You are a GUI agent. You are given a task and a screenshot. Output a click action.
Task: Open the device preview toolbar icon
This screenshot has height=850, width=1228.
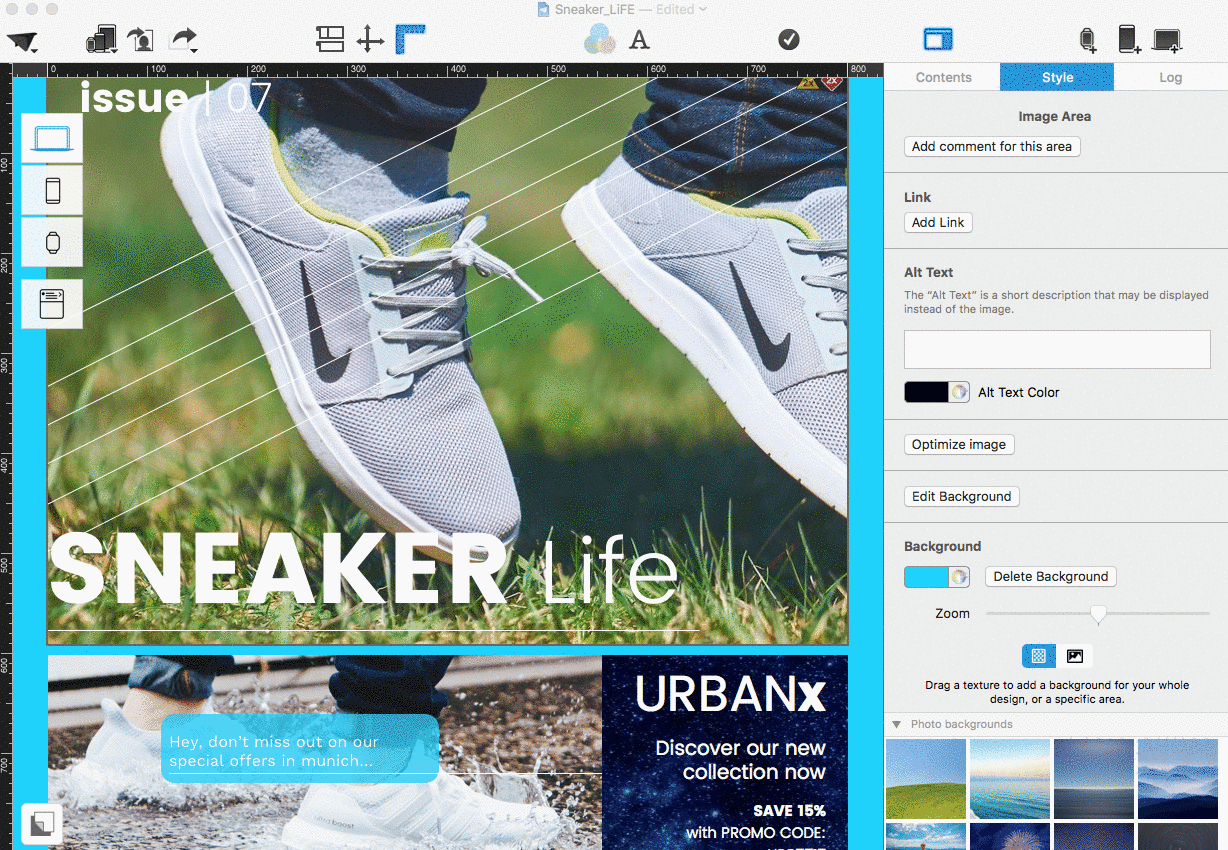pos(102,40)
